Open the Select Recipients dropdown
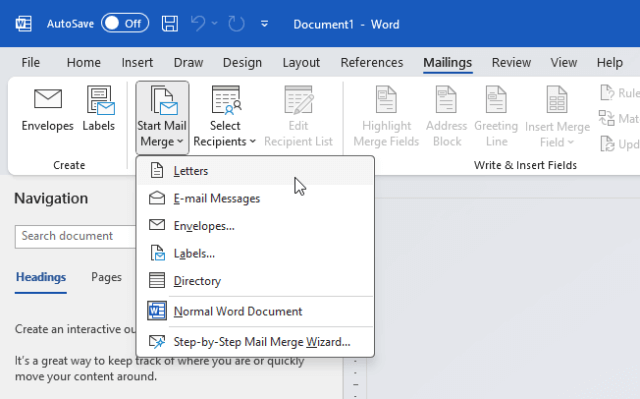The width and height of the screenshot is (640, 399). point(225,117)
